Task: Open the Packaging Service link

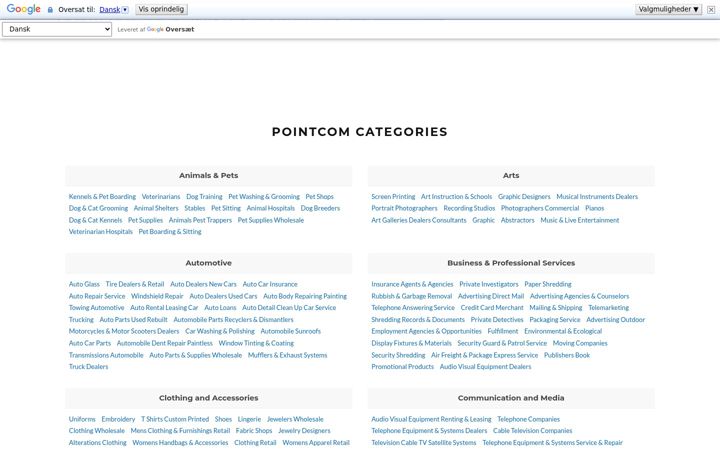Action: click(555, 320)
